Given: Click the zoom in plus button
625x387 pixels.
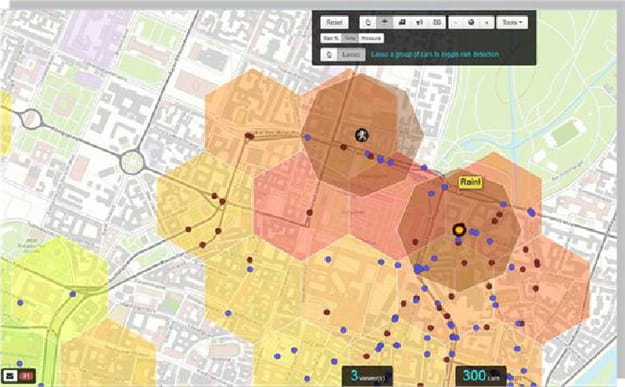Looking at the screenshot, I should pos(486,22).
